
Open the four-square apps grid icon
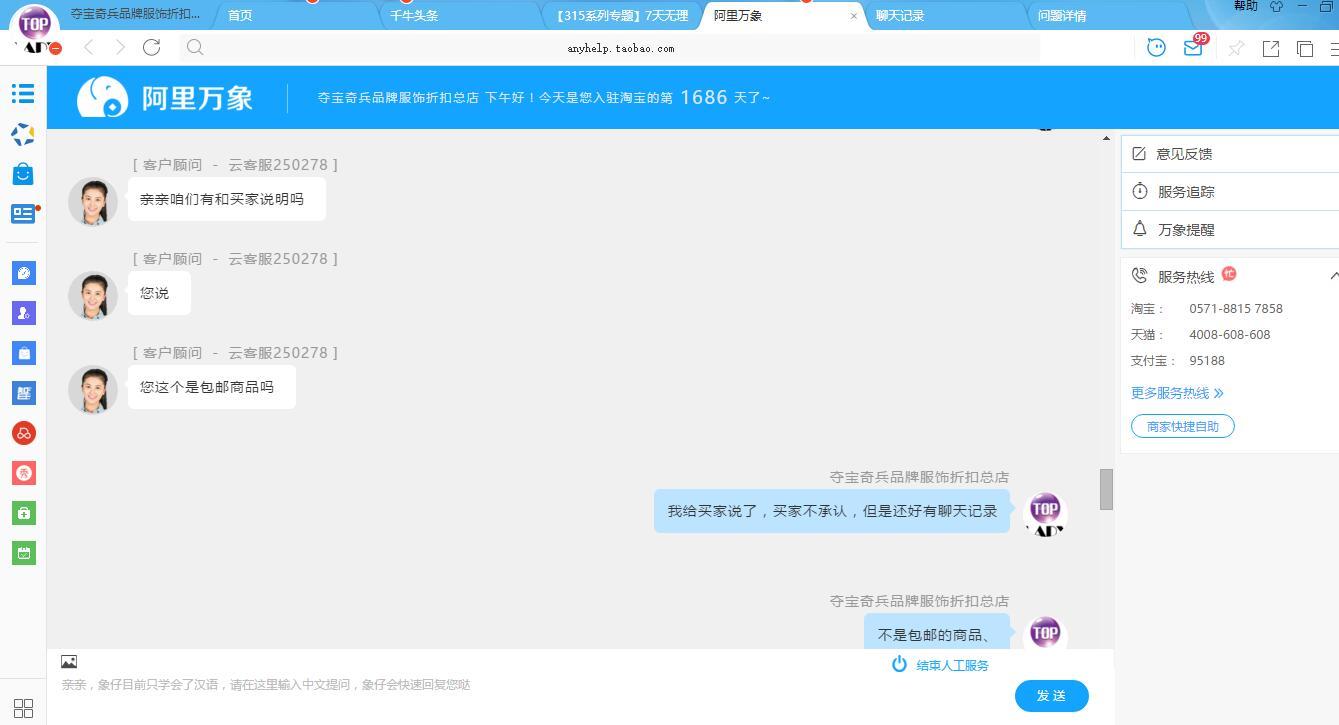(24, 708)
